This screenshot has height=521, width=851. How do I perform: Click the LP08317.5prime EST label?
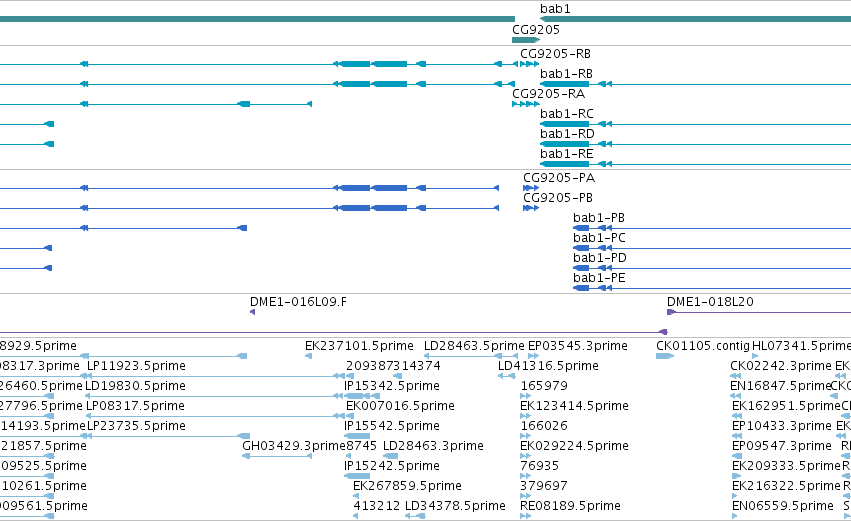click(135, 406)
